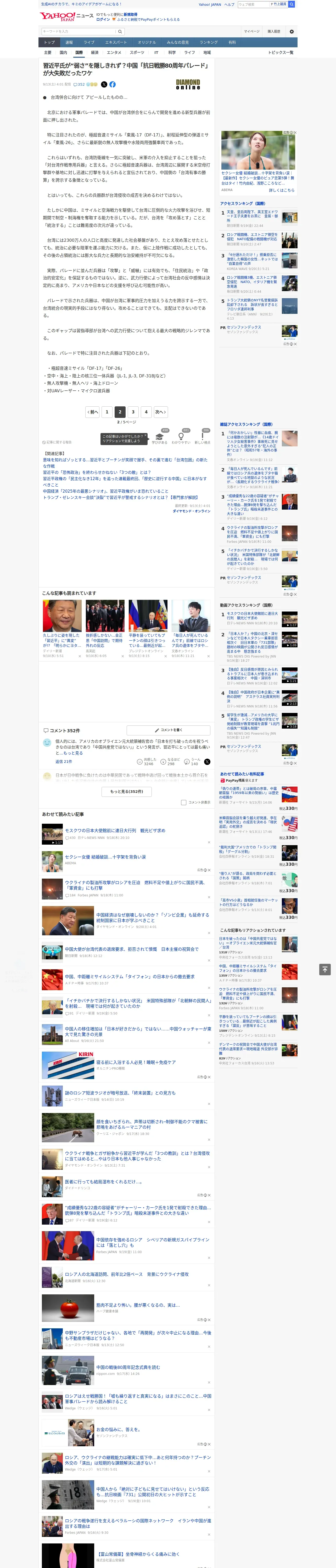Viewport: 336px width, 1568px height.
Task: Select the ランキング navigation tab
Action: coord(209,43)
